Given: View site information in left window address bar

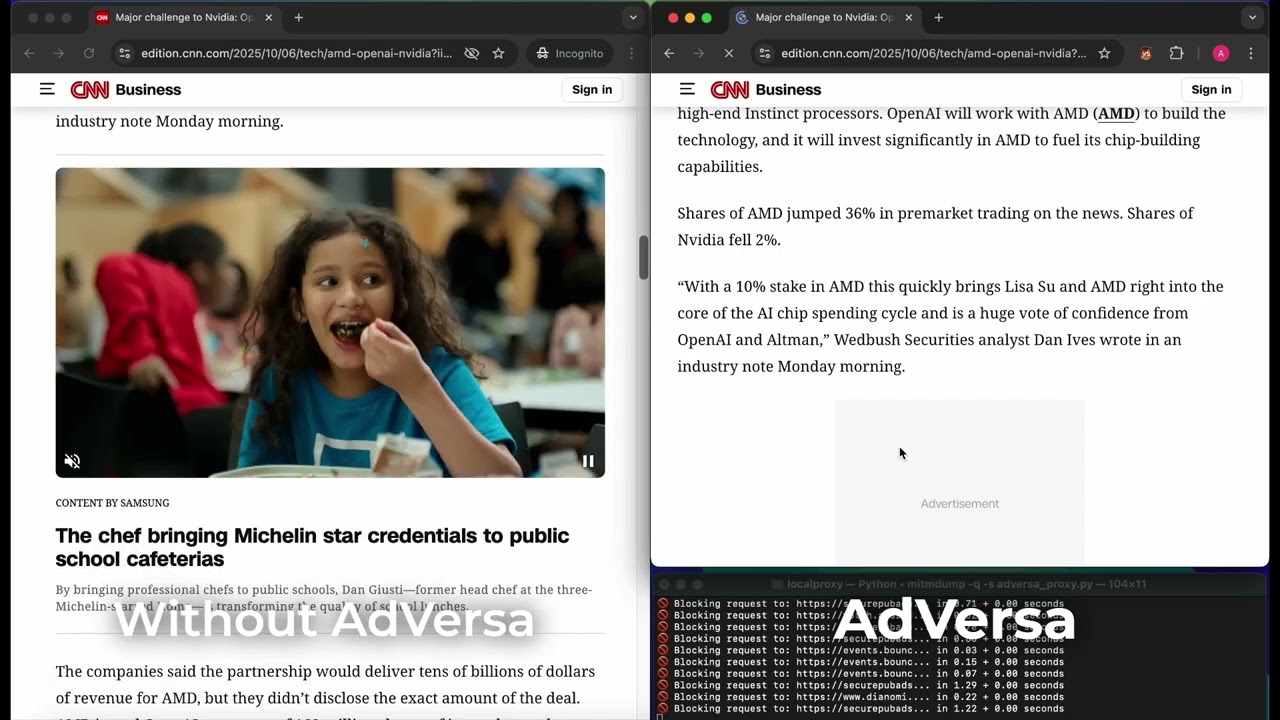Looking at the screenshot, I should coord(123,53).
